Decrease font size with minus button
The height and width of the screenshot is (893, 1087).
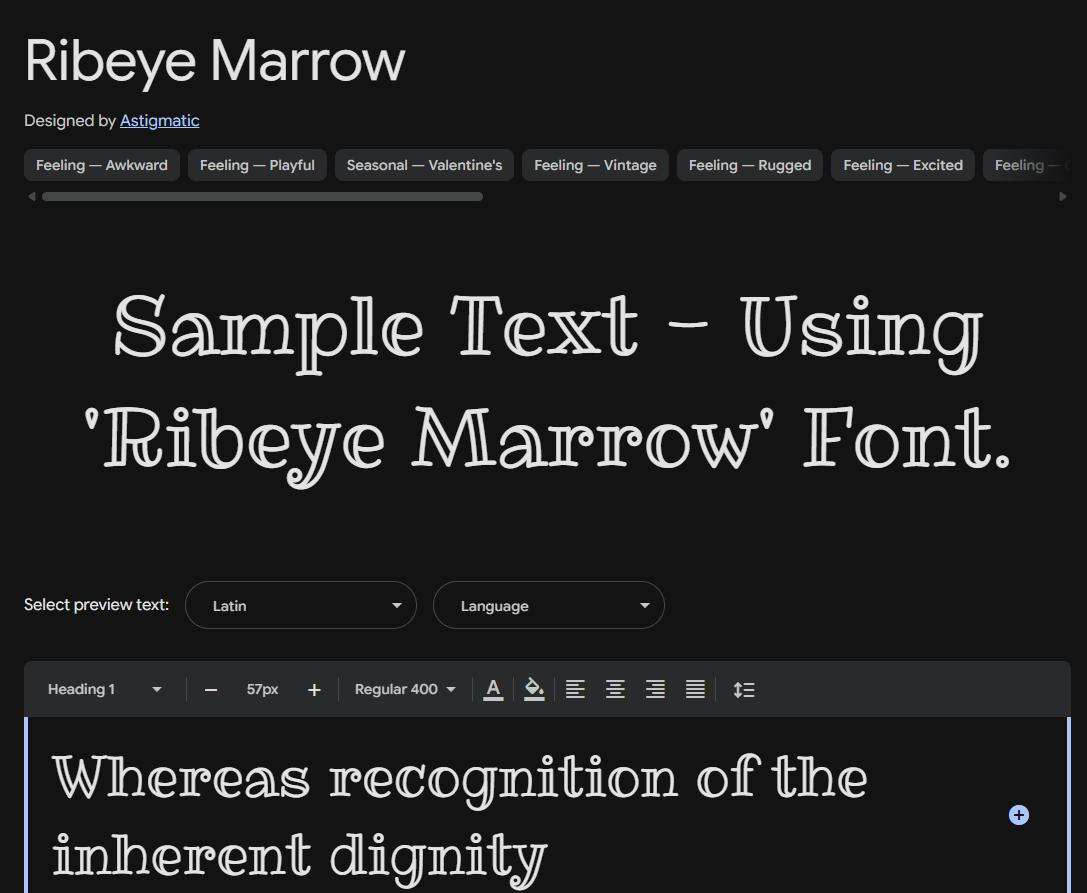[x=211, y=690]
